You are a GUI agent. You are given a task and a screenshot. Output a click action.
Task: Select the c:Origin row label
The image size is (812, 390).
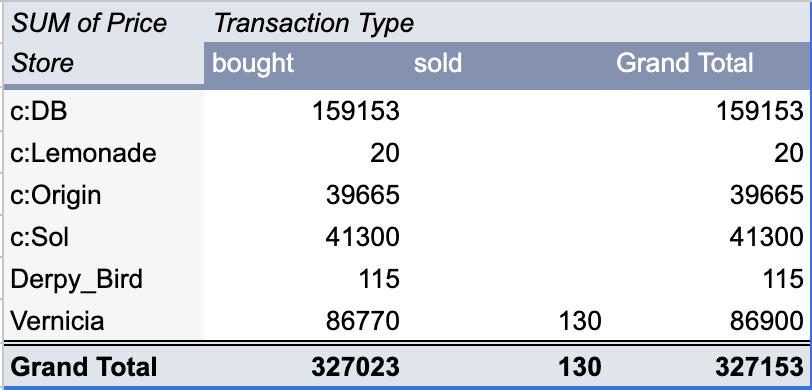point(55,196)
